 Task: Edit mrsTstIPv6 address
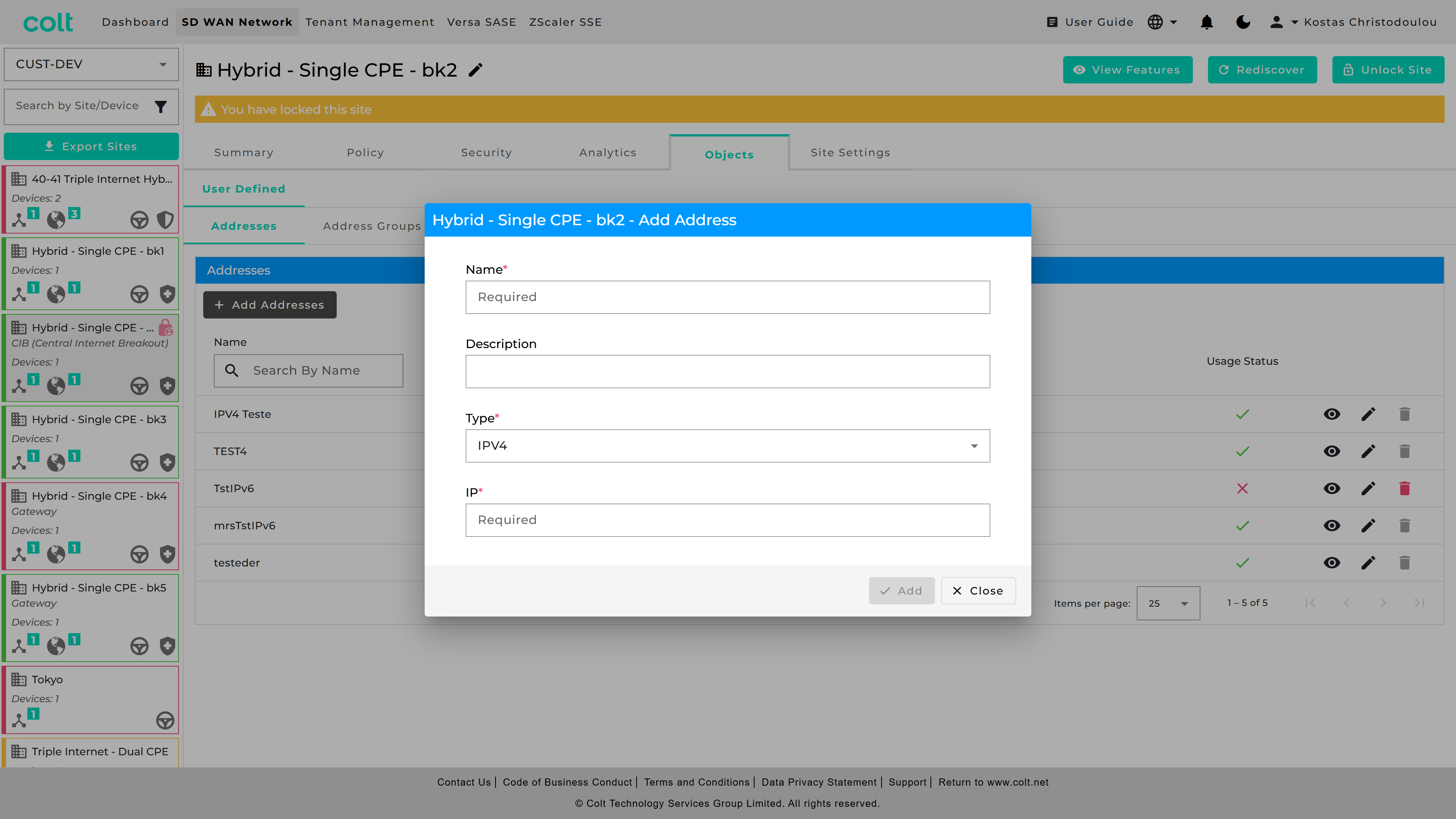[x=1368, y=526]
